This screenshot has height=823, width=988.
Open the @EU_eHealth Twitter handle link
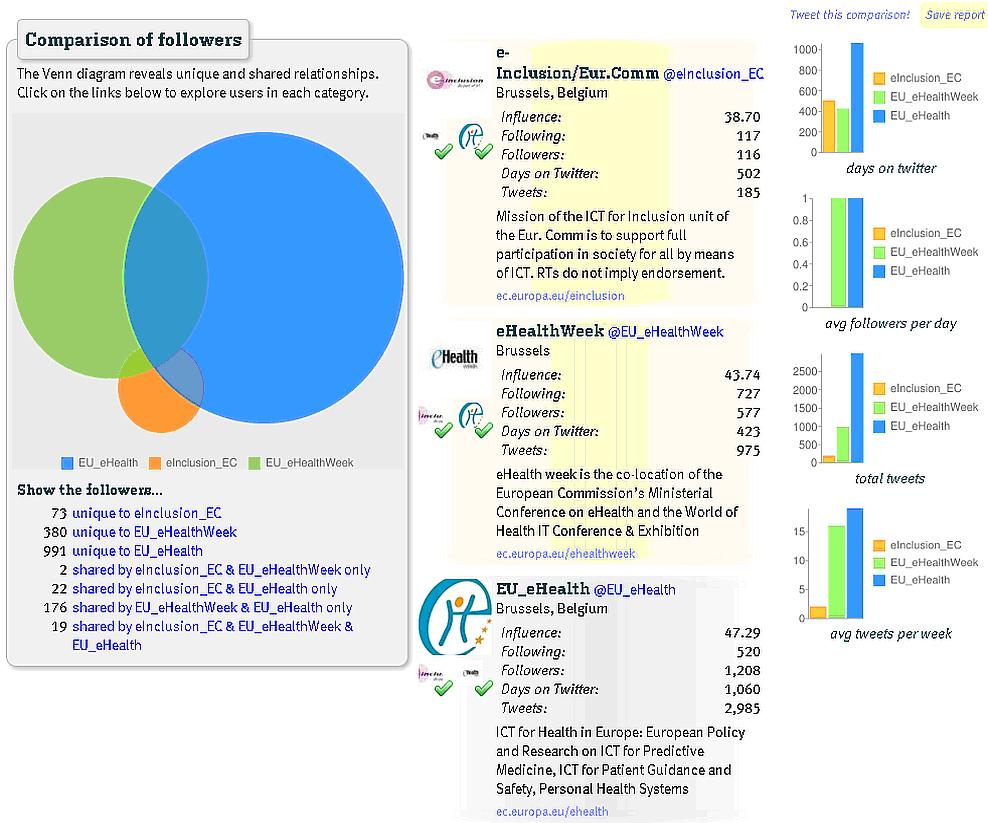pos(634,590)
